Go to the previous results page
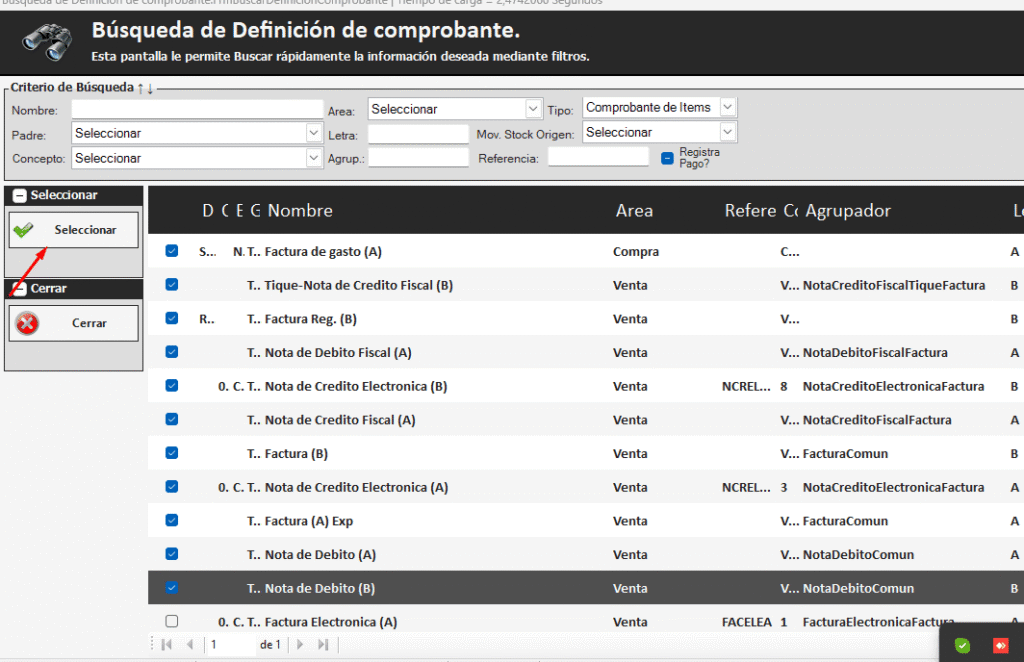This screenshot has width=1024, height=662. click(190, 645)
